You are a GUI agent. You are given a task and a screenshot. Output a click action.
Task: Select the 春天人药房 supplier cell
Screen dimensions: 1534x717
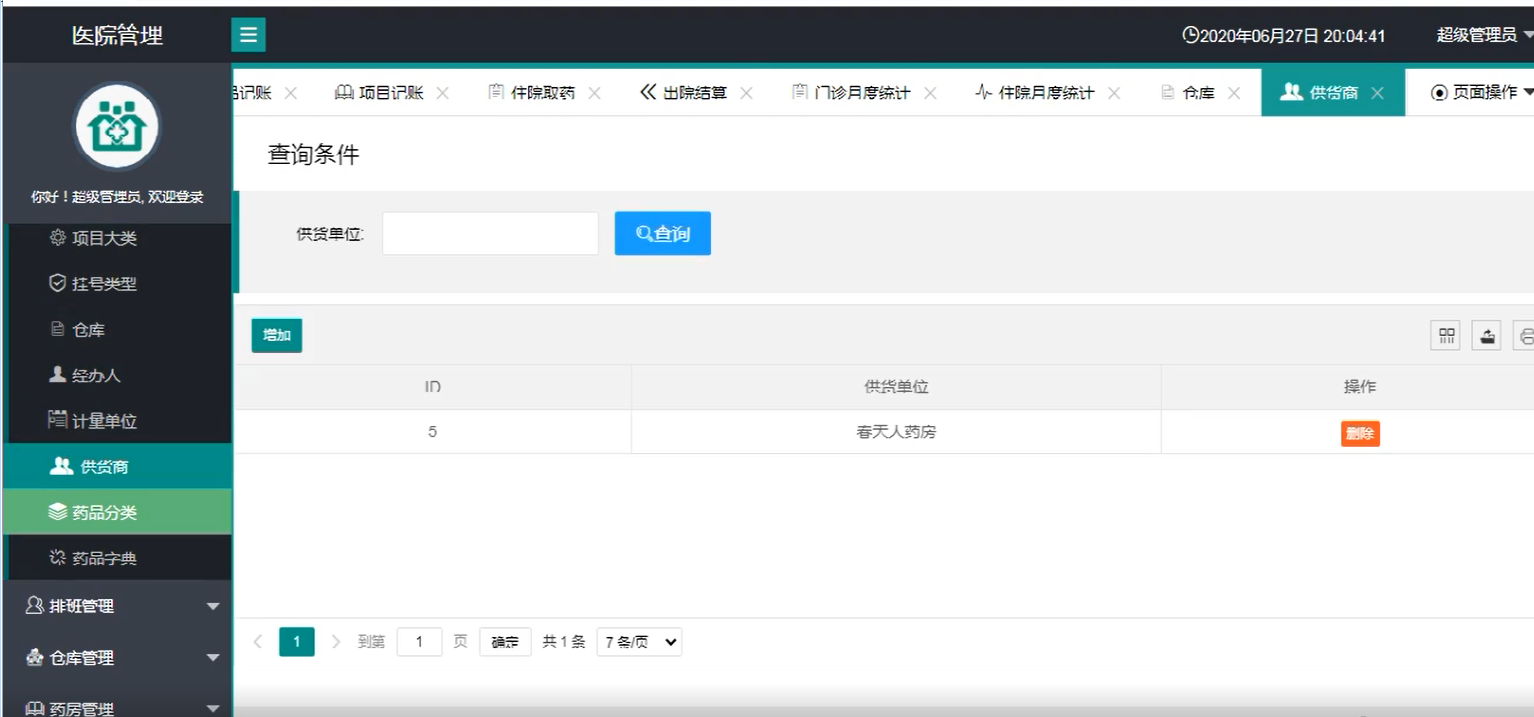[896, 433]
